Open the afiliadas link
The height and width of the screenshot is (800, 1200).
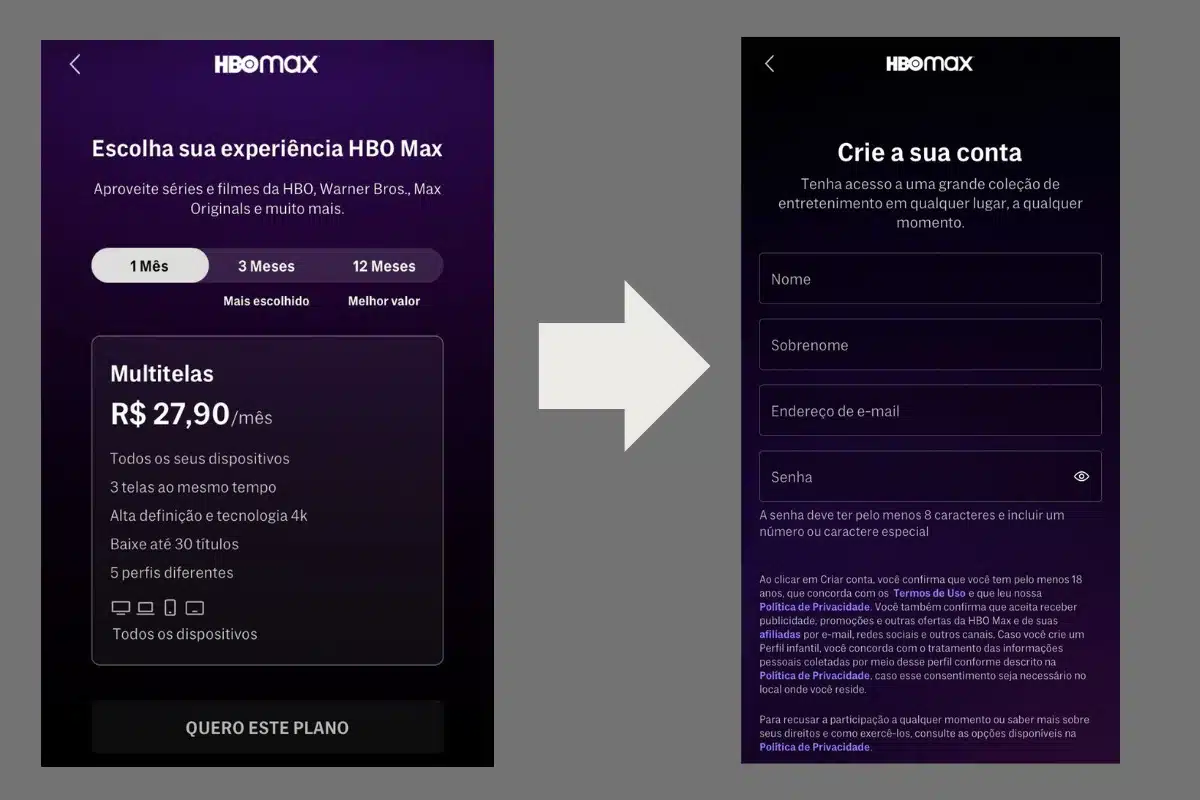[780, 634]
